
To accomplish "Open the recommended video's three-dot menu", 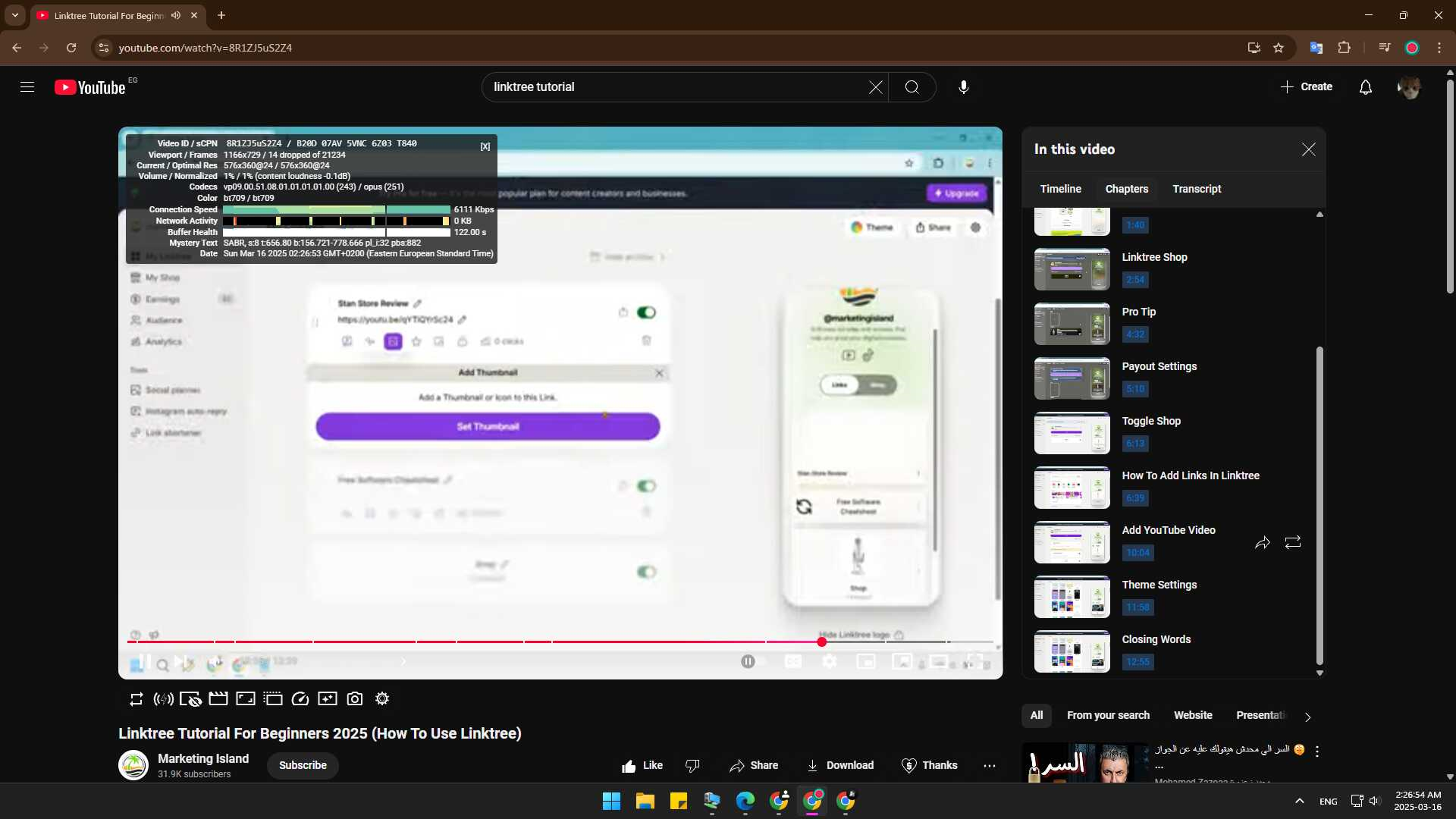I will click(x=1317, y=751).
